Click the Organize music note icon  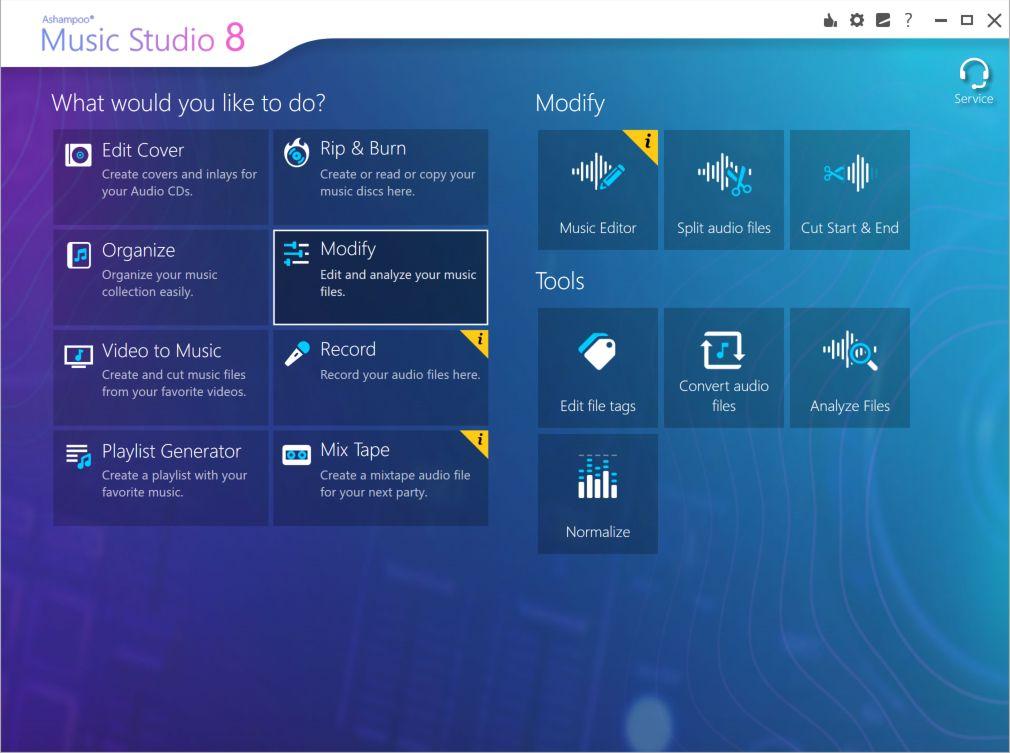(x=79, y=255)
